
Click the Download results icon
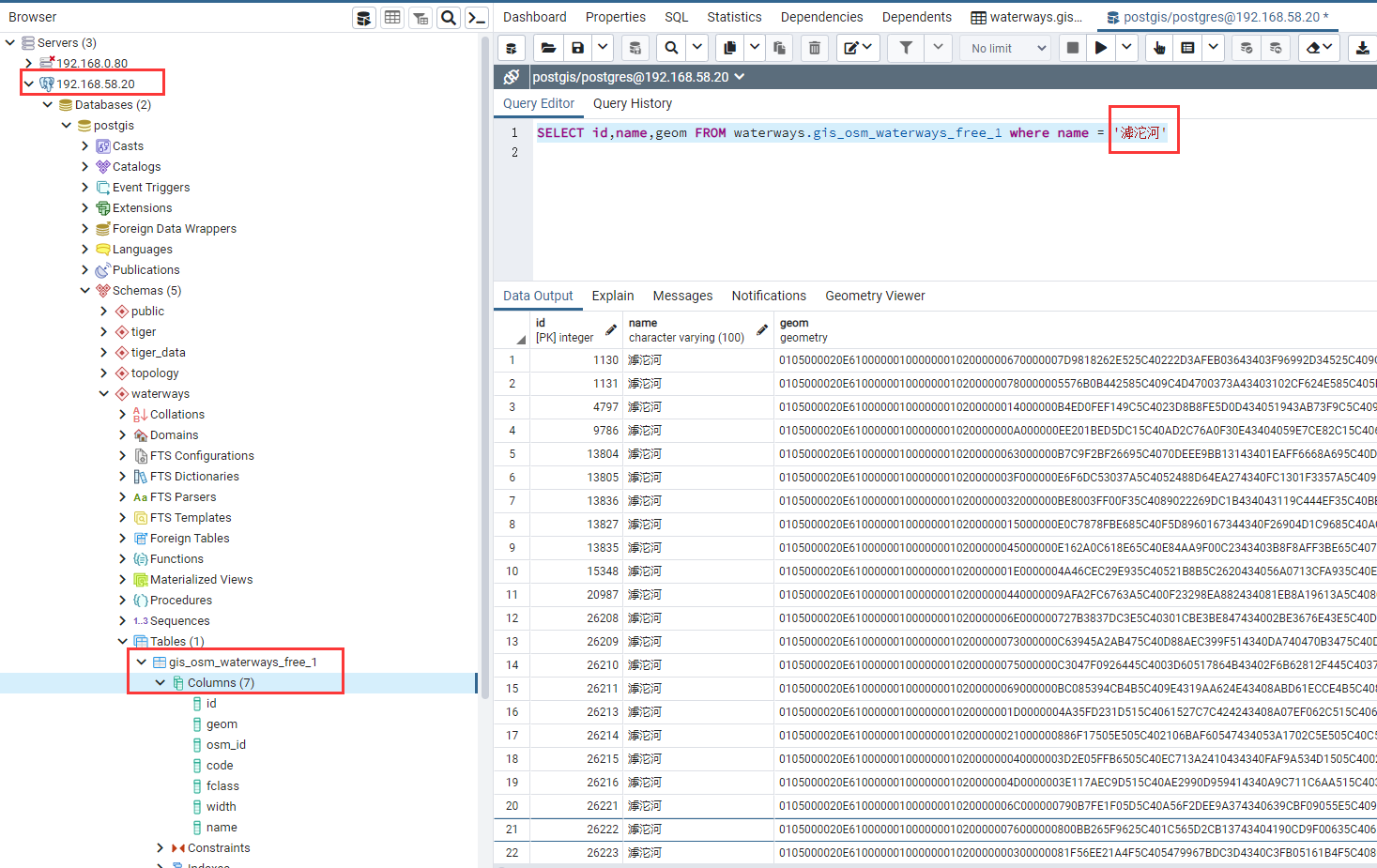[1362, 48]
